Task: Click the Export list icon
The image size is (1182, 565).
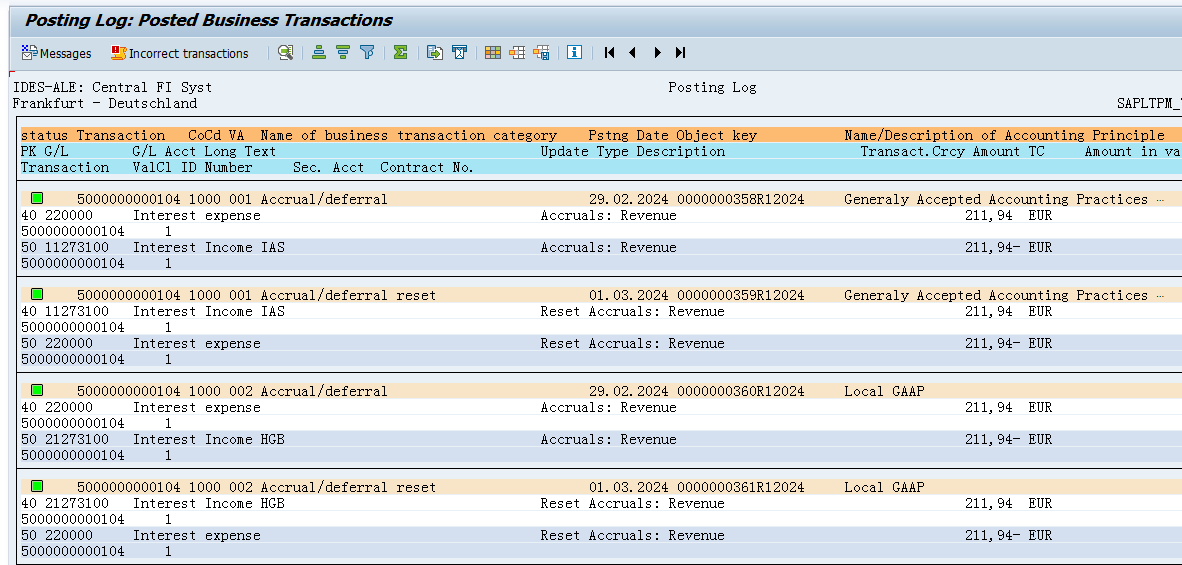Action: [435, 53]
